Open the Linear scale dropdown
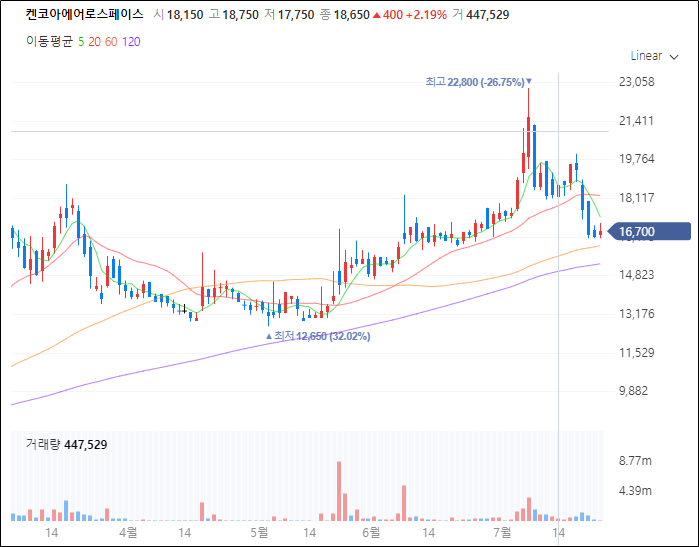 (x=654, y=56)
